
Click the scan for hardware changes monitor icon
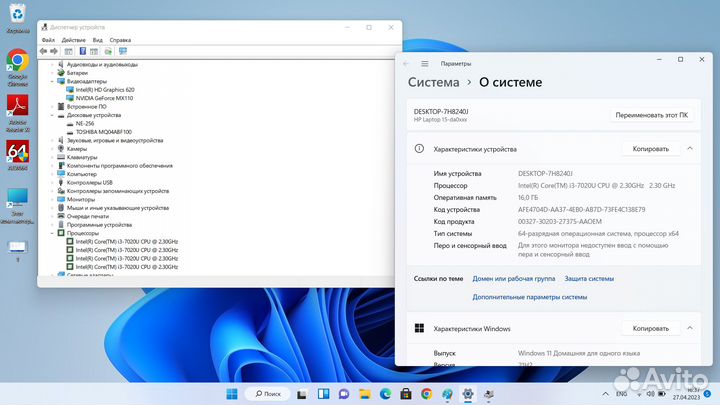[123, 51]
